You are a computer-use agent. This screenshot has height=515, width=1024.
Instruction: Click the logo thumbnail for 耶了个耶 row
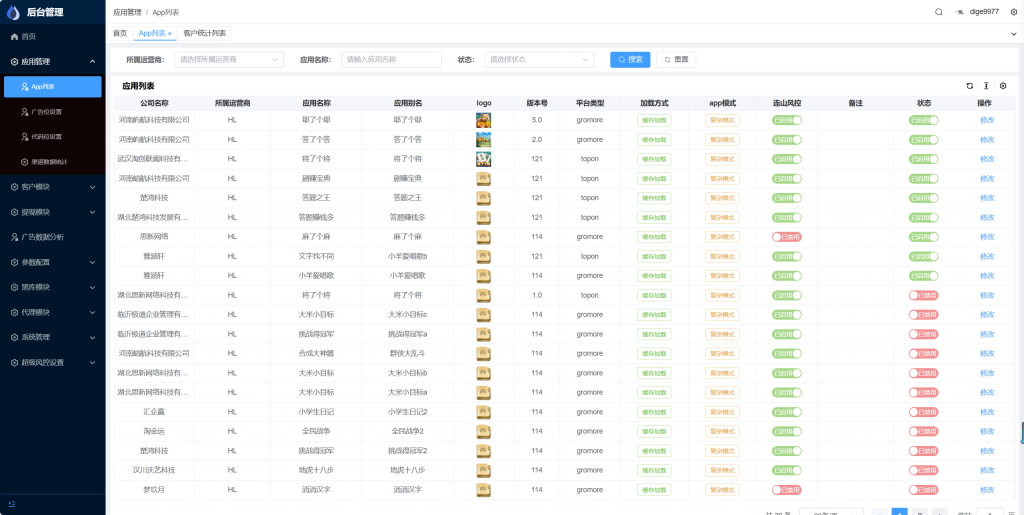point(484,120)
